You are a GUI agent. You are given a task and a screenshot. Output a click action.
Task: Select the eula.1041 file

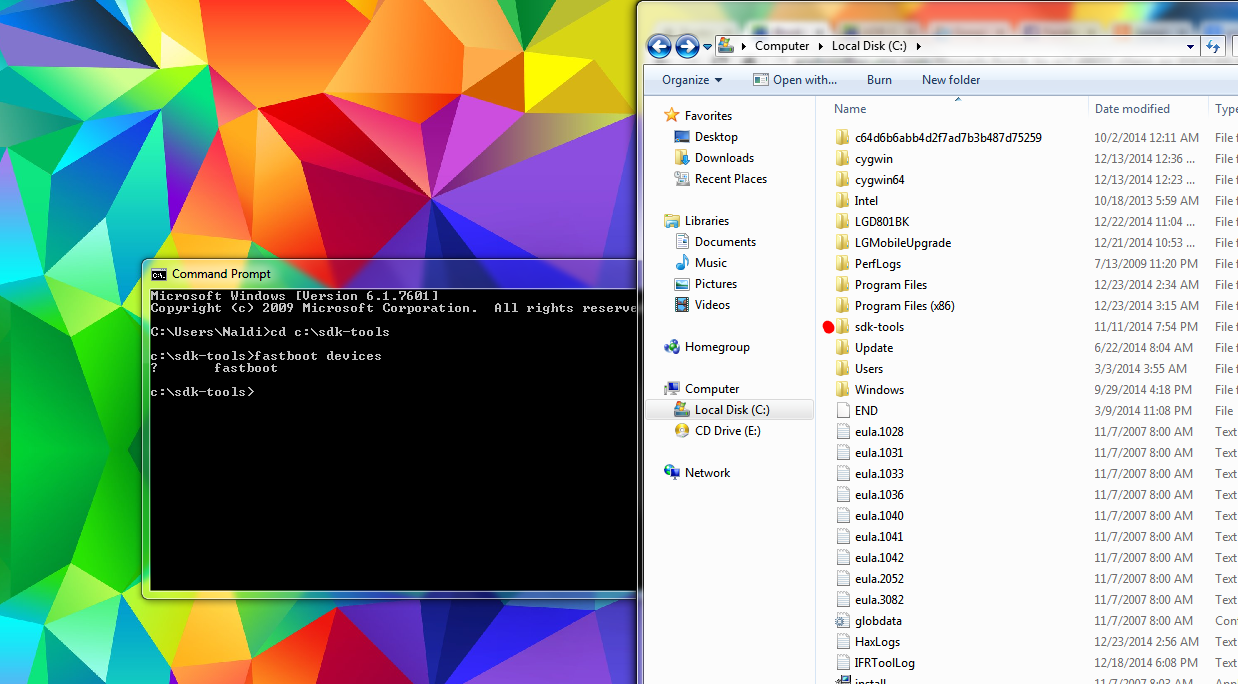[x=879, y=537]
